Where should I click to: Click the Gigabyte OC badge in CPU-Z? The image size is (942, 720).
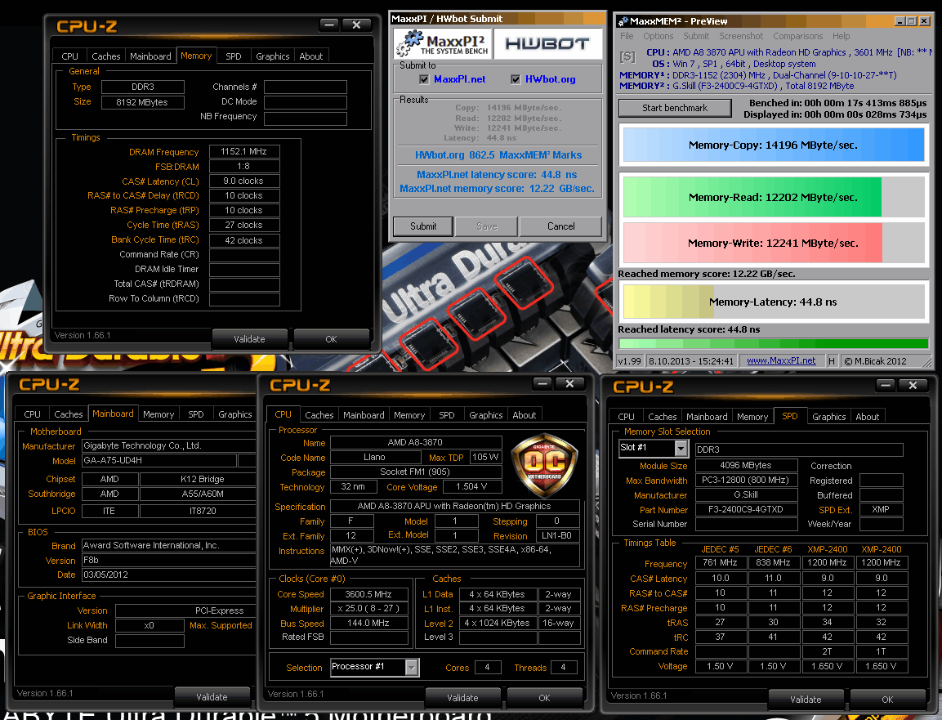coord(545,464)
